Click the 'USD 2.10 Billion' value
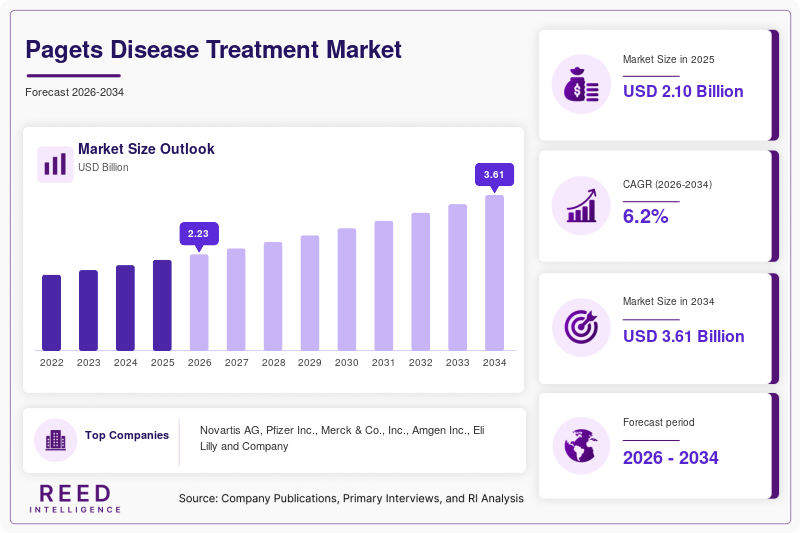 click(683, 91)
